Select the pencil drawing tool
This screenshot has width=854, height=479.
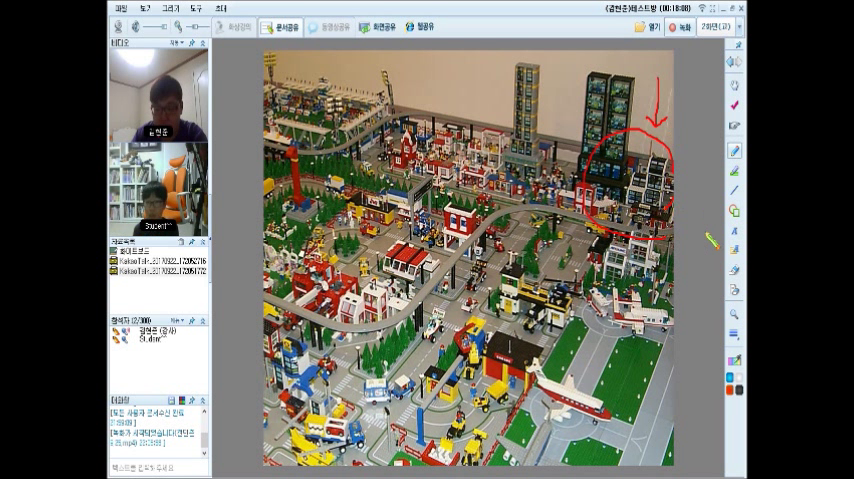pyautogui.click(x=734, y=151)
